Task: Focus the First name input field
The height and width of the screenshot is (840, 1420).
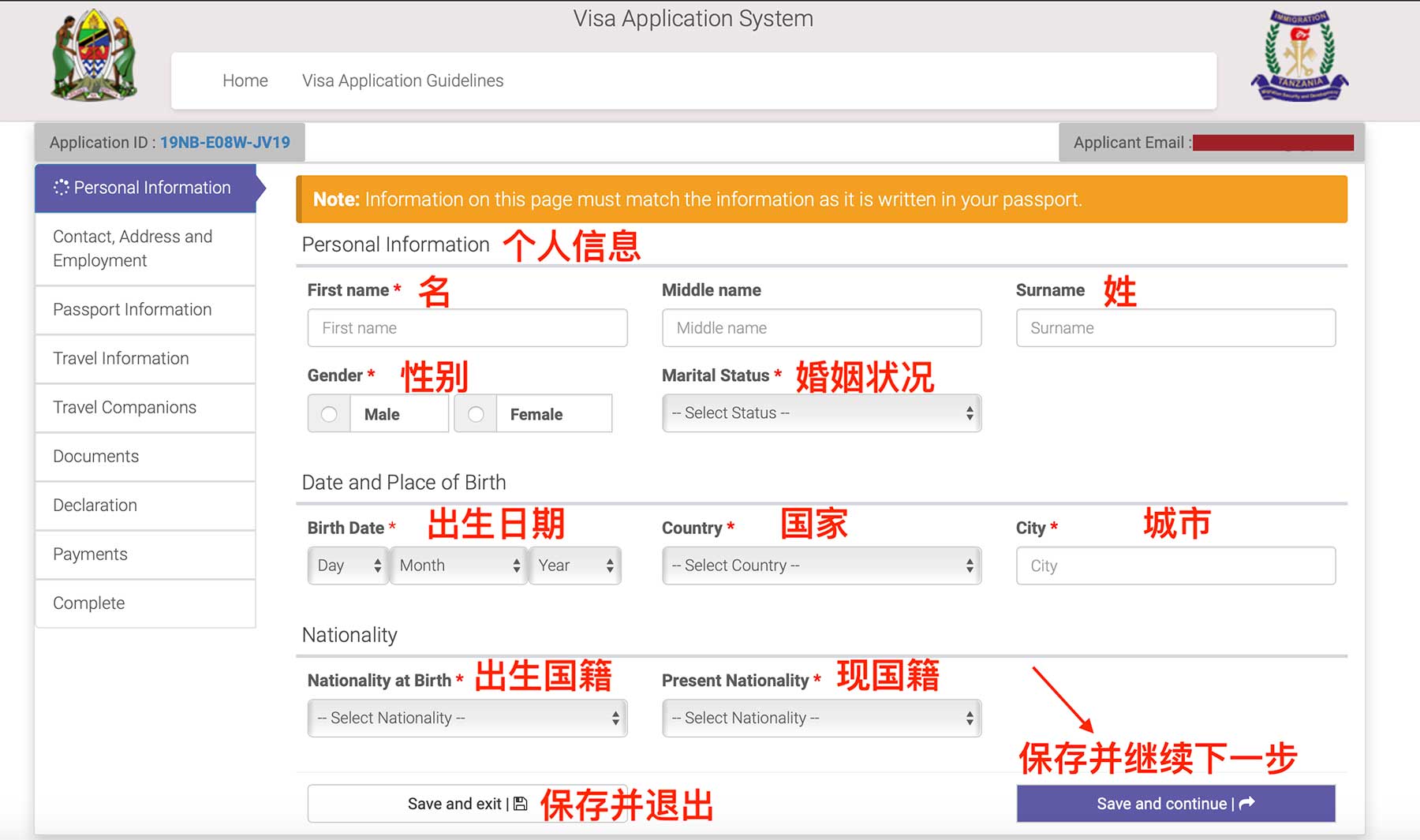Action: 467,328
